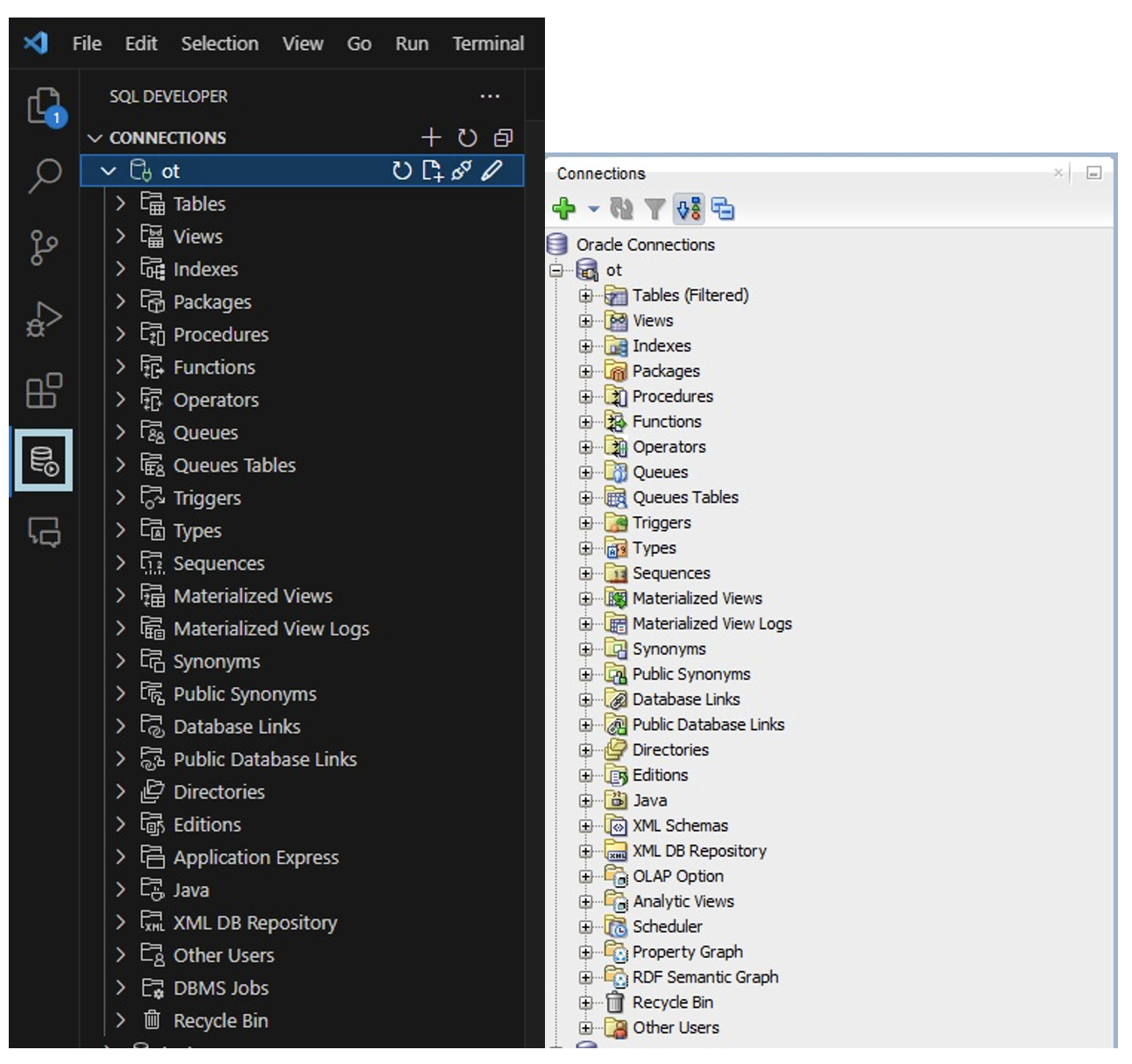The width and height of the screenshot is (1132, 1064).
Task: Open the chat icon in activity bar
Action: click(45, 532)
